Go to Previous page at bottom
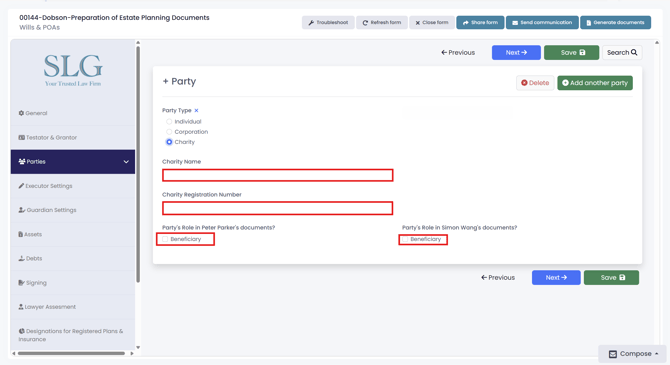670x365 pixels. tap(498, 278)
